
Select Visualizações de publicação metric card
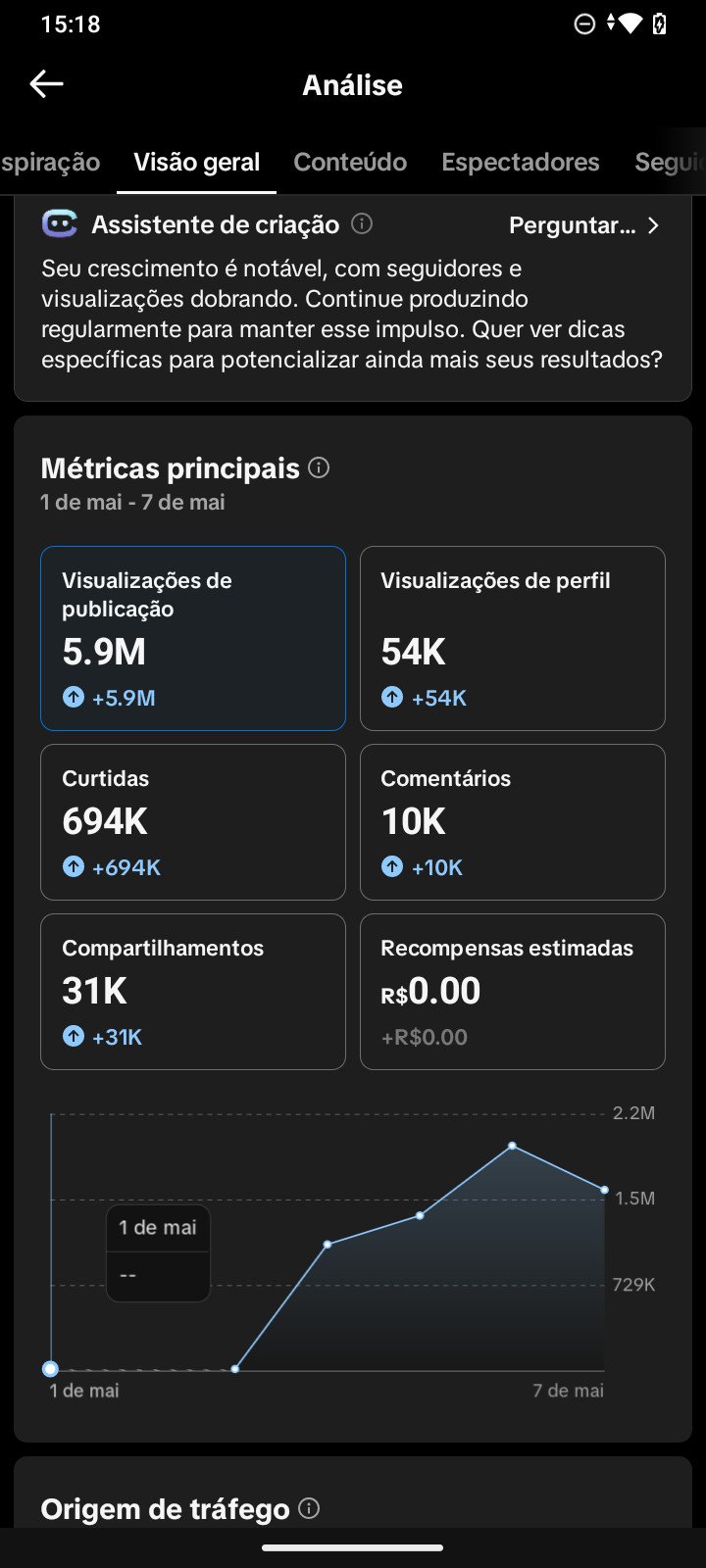pos(193,638)
